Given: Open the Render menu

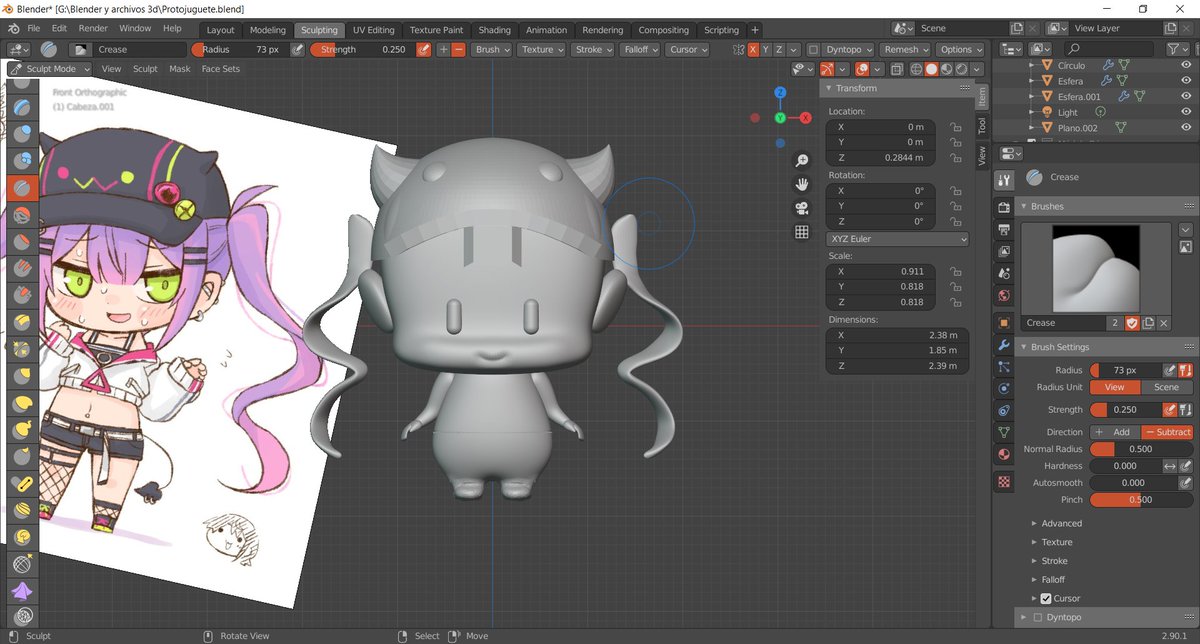Looking at the screenshot, I should pos(93,29).
